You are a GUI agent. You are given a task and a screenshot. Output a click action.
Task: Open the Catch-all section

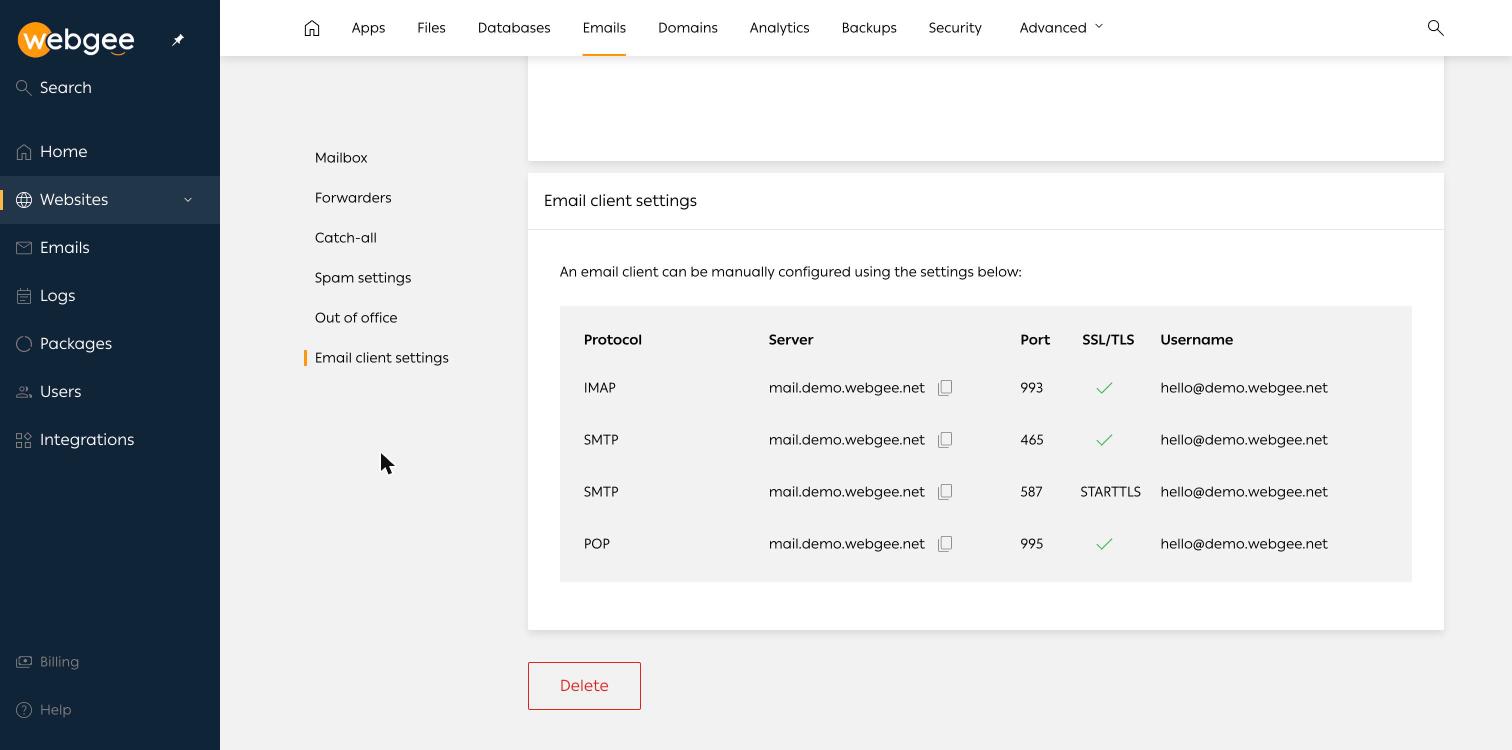pos(346,238)
